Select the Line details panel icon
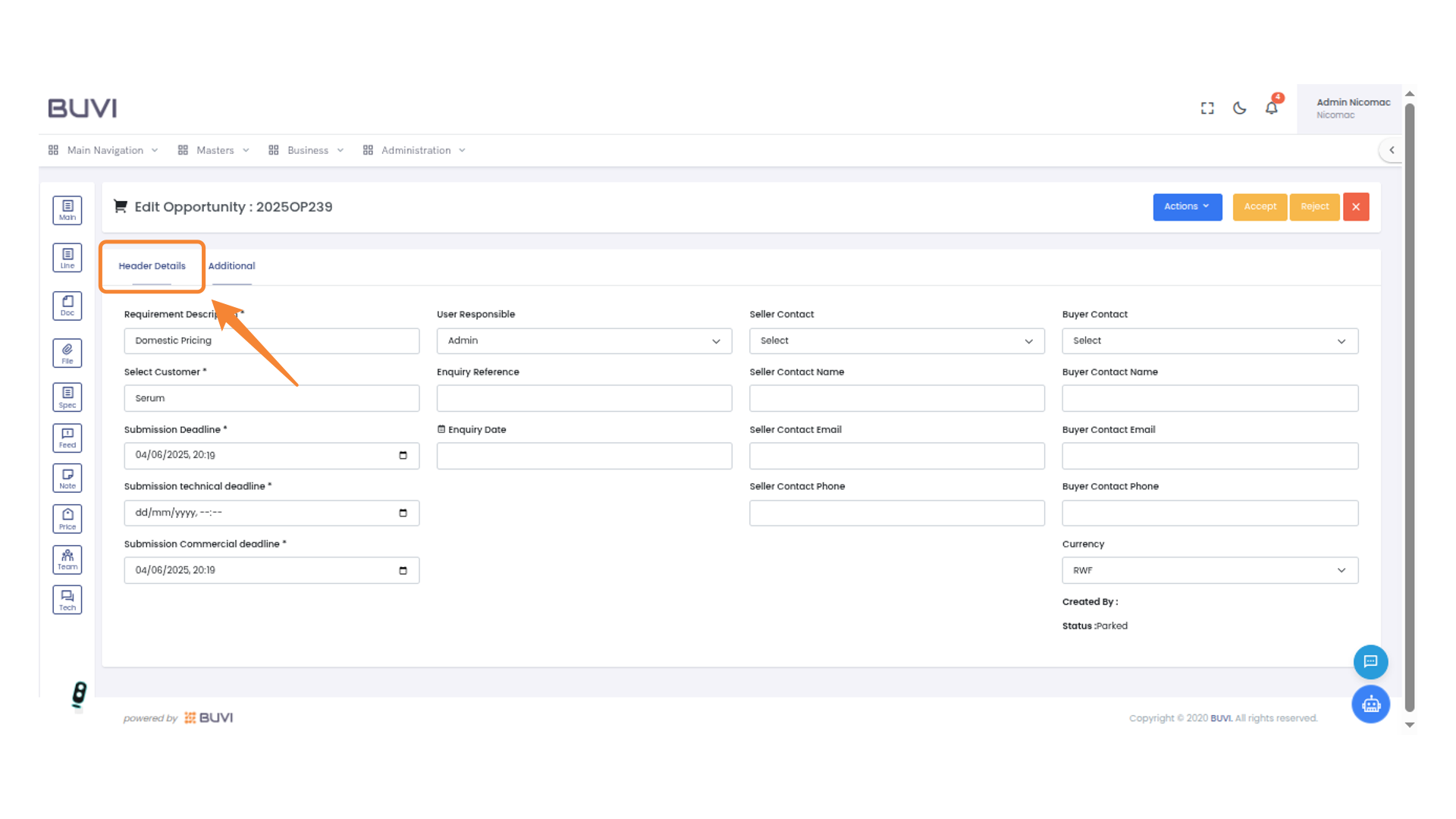Image resolution: width=1456 pixels, height=819 pixels. (x=67, y=257)
